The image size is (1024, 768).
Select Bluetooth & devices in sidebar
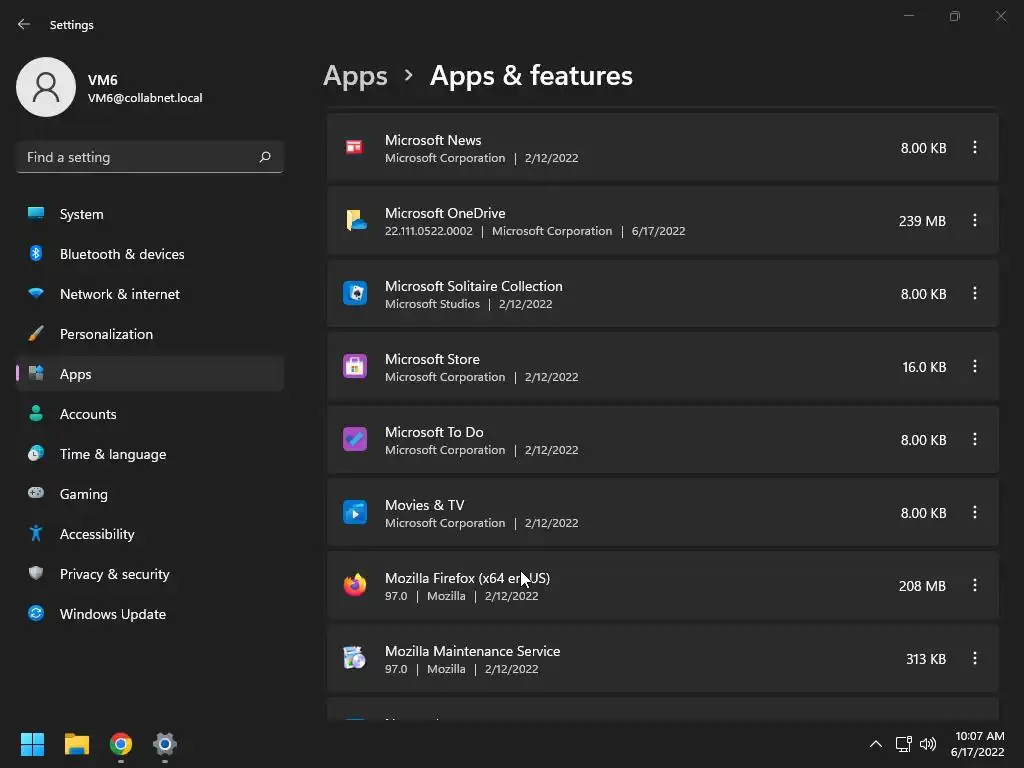click(121, 254)
